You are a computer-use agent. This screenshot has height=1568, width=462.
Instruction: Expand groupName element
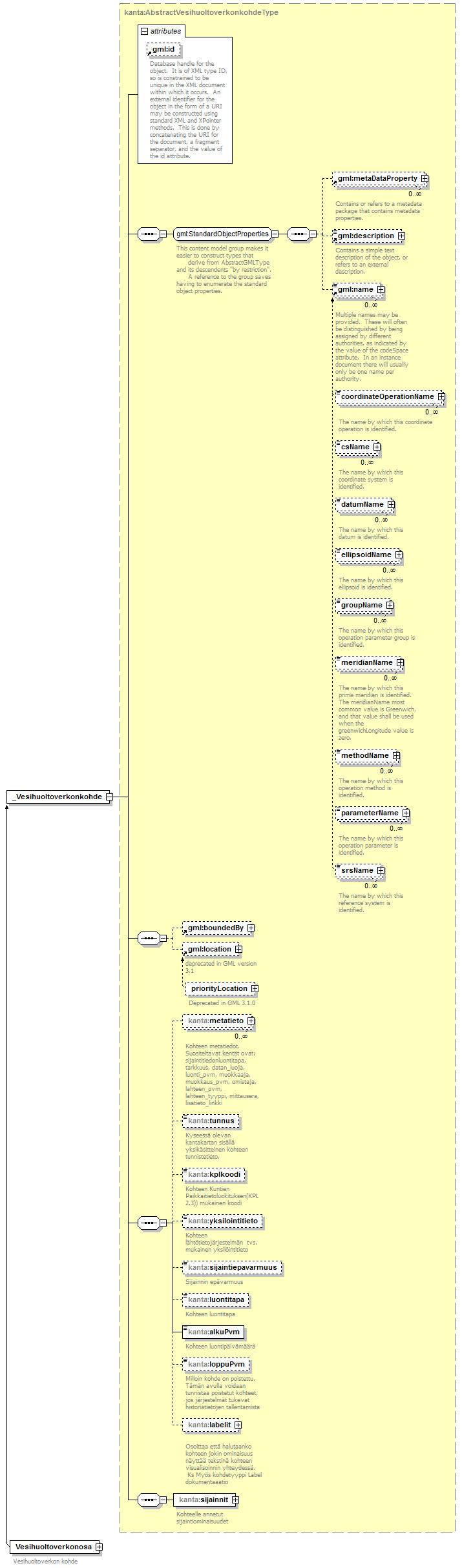point(390,605)
